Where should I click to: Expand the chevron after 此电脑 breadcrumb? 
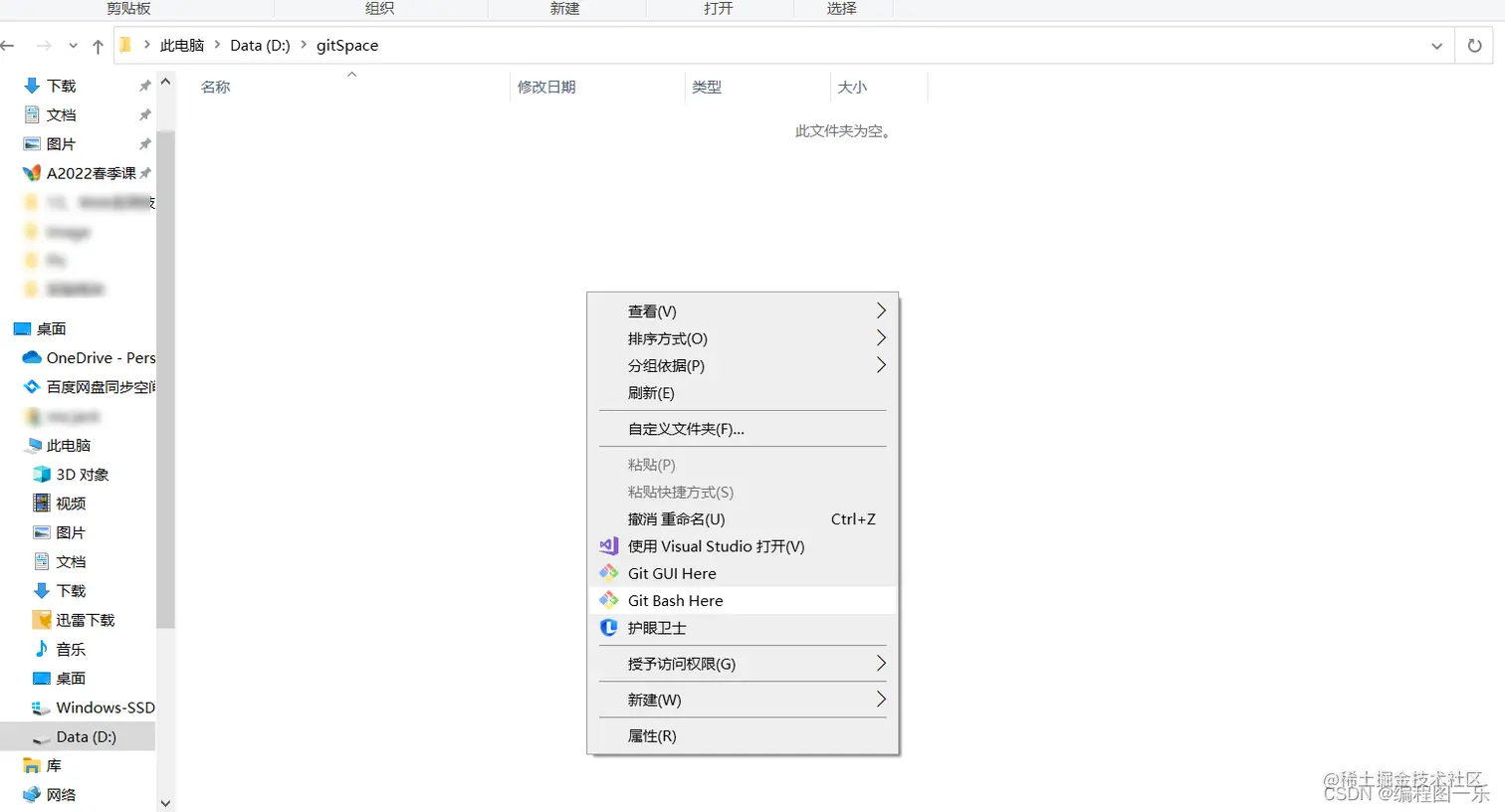coord(217,45)
